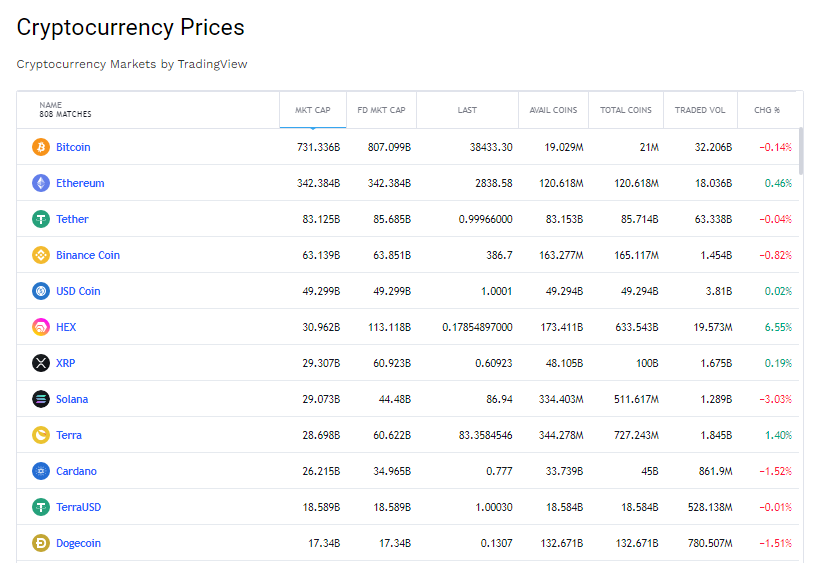The height and width of the screenshot is (563, 814).
Task: Sort by FD MKT CAP column header
Action: pyautogui.click(x=381, y=110)
